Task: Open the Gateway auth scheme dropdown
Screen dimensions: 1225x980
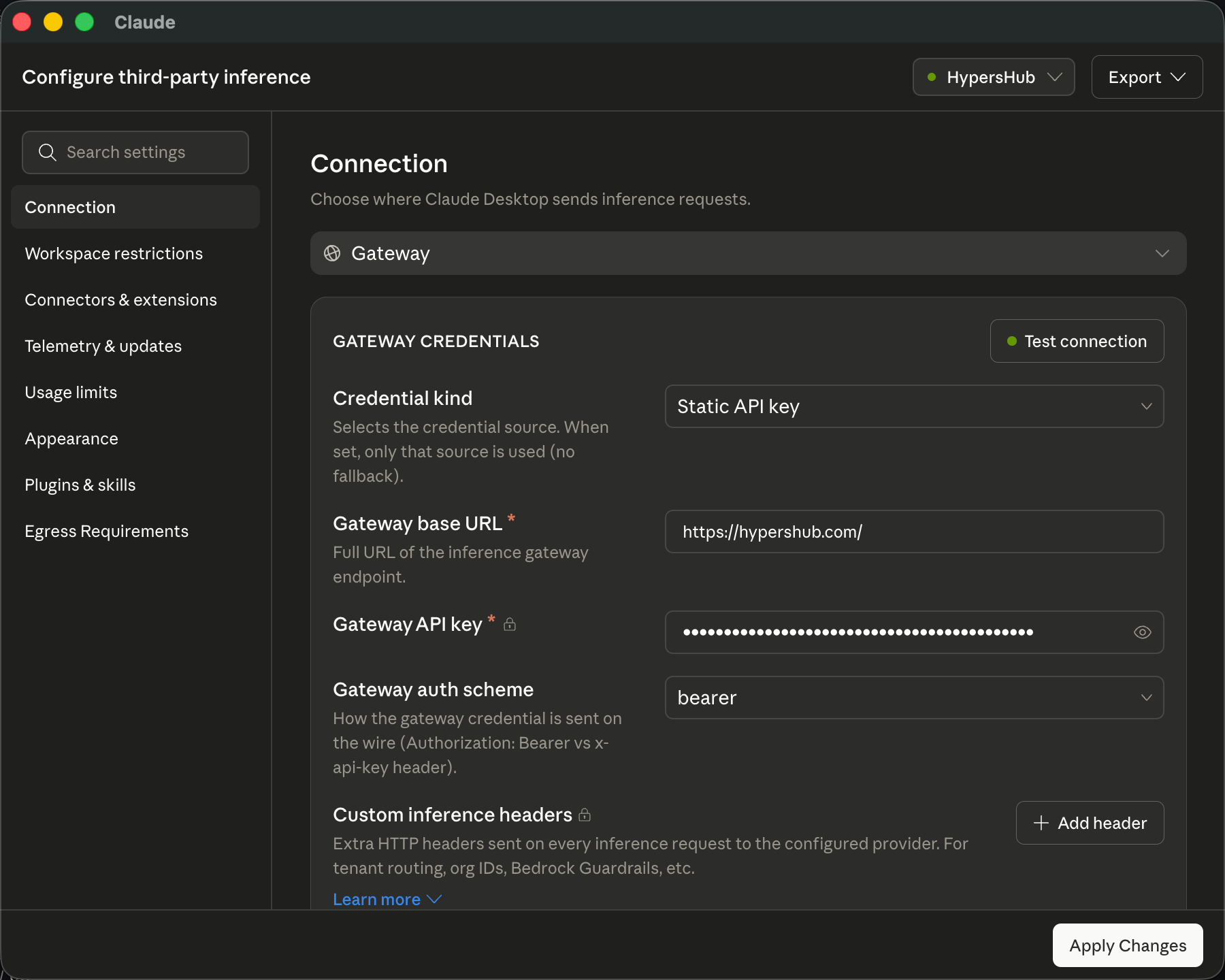Action: 915,698
